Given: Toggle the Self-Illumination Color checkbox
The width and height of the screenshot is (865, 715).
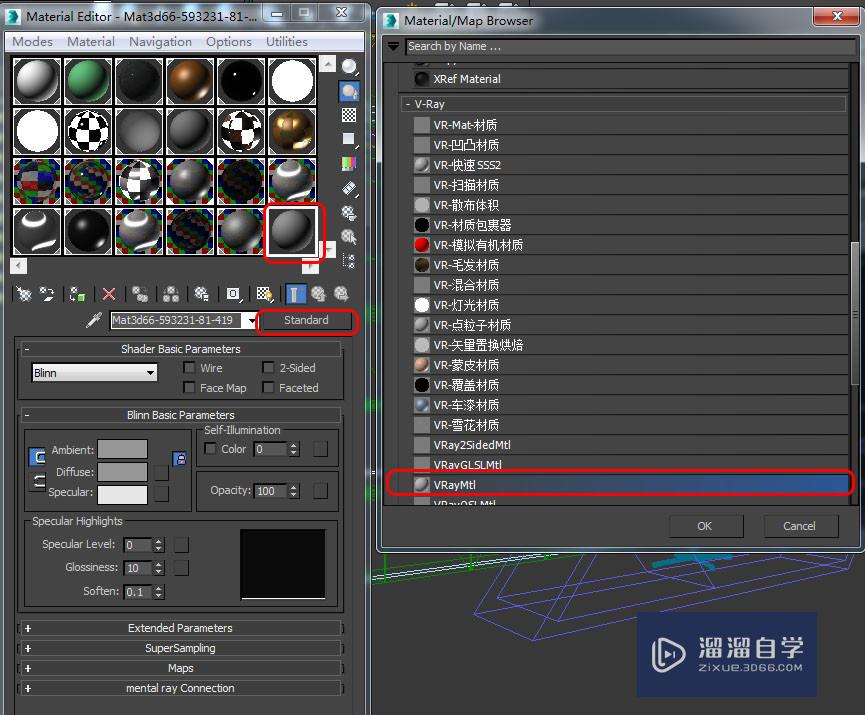Looking at the screenshot, I should [210, 449].
